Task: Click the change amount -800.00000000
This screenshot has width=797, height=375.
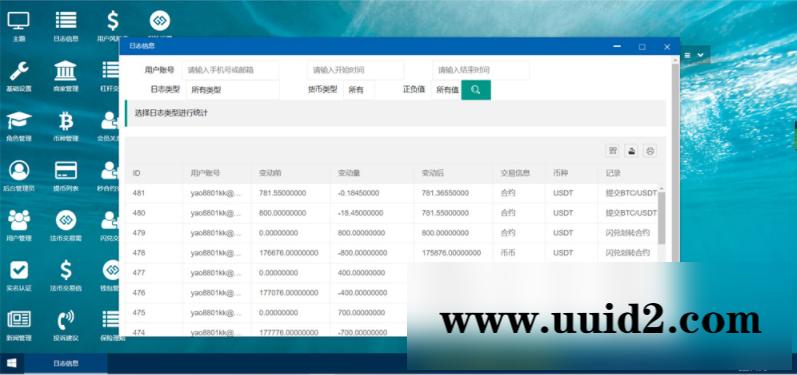Action: pyautogui.click(x=362, y=253)
